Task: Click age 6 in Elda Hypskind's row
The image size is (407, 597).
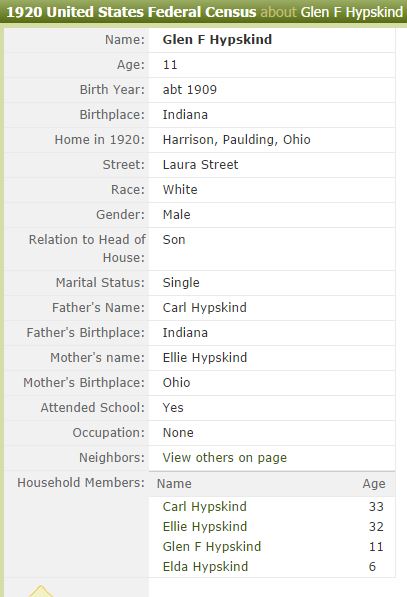Action: pyautogui.click(x=372, y=567)
